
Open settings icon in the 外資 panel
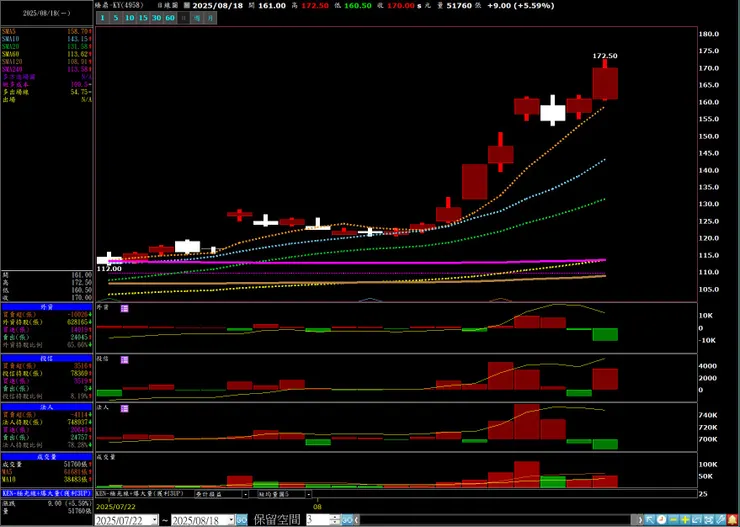(x=125, y=309)
